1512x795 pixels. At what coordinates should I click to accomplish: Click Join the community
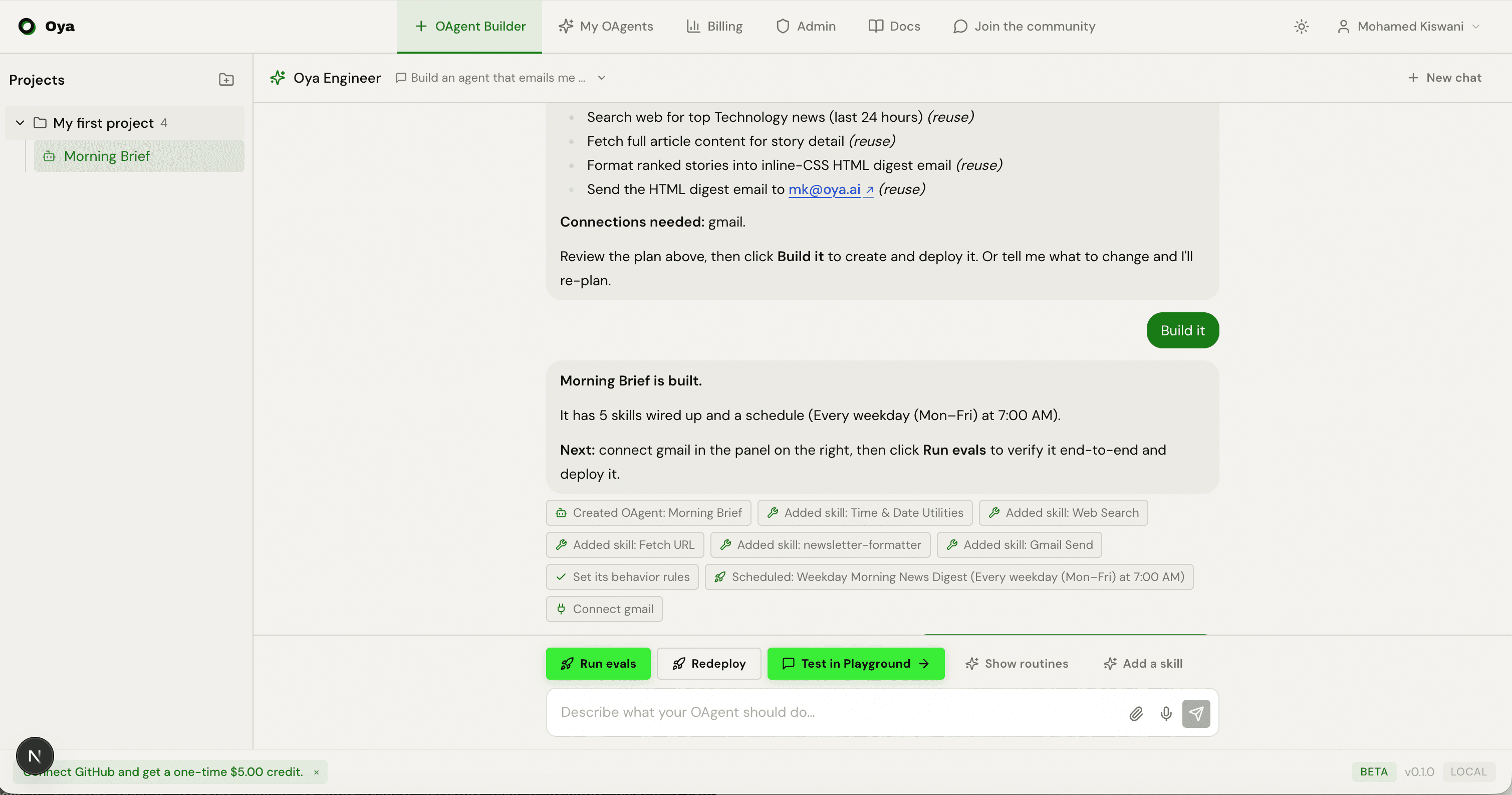[x=1024, y=27]
